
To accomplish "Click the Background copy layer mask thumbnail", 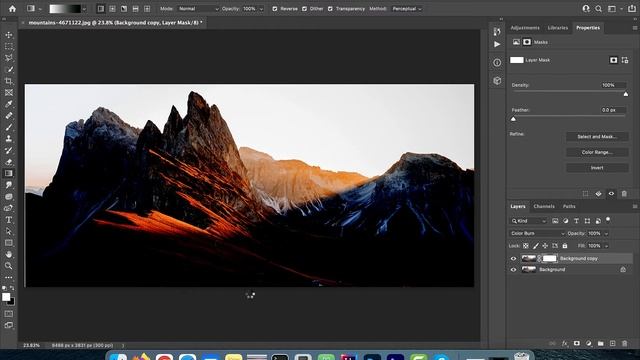I will (x=549, y=258).
